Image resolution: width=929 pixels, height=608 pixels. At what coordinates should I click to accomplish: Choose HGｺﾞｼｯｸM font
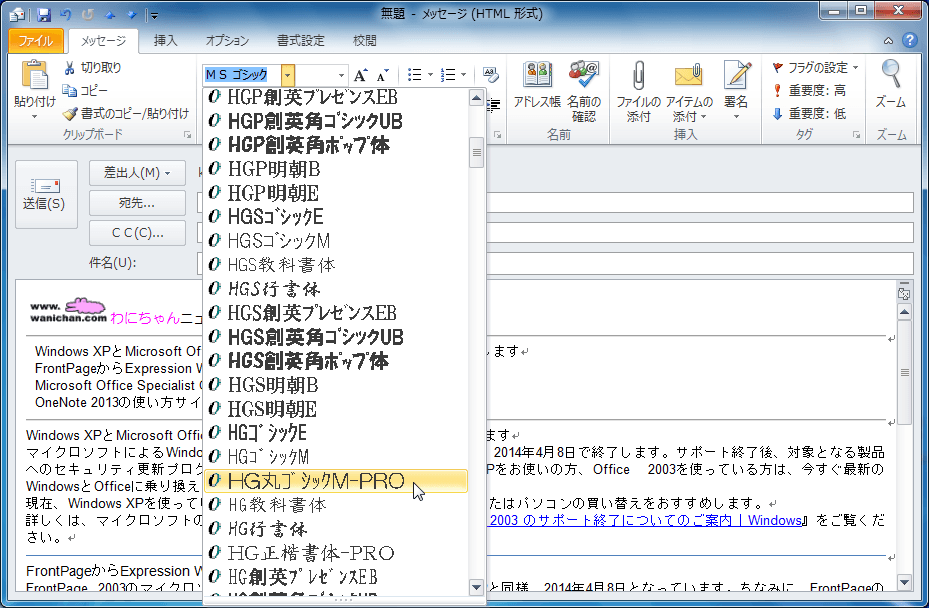336,457
